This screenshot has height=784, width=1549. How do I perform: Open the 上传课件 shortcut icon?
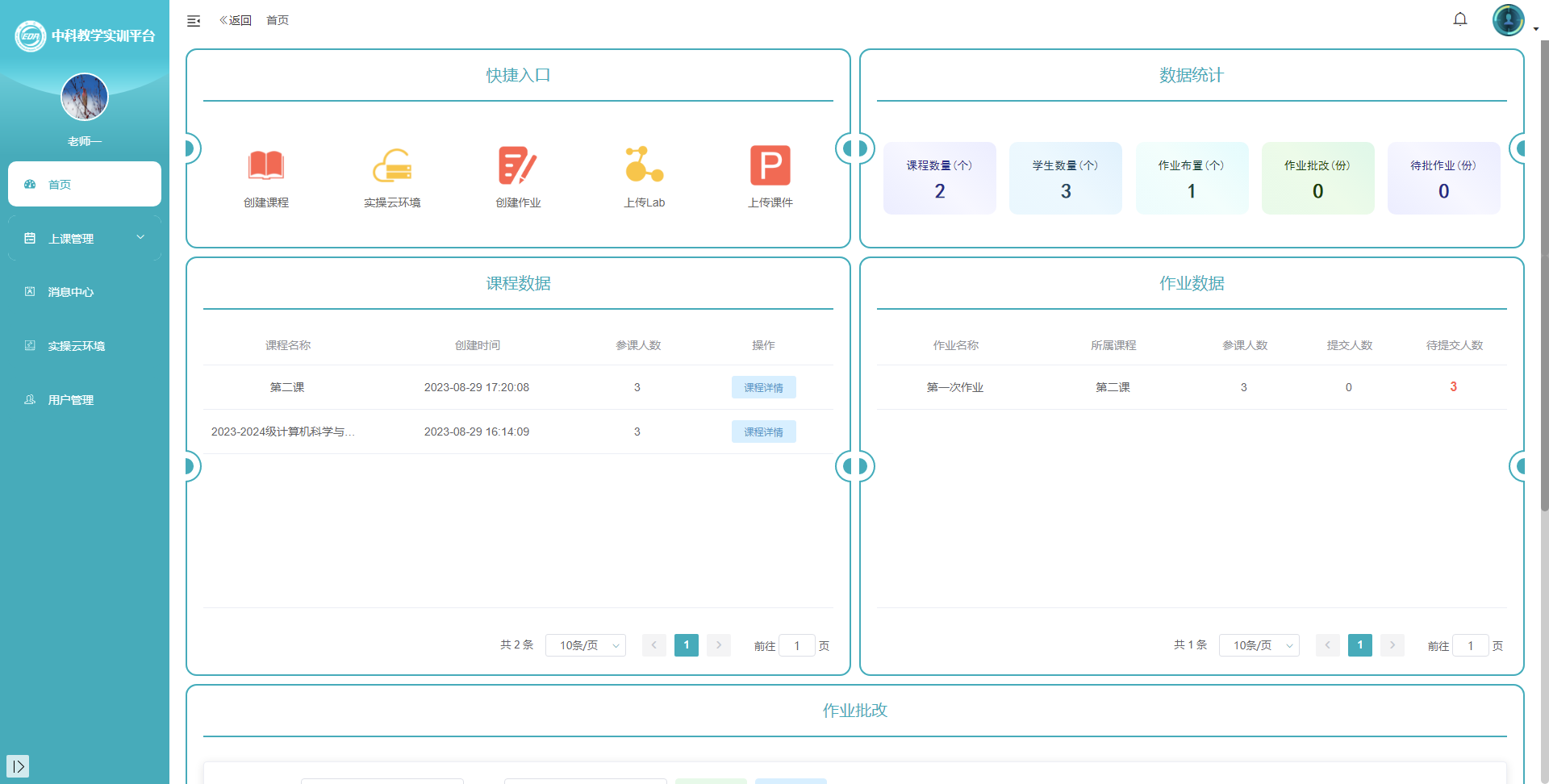point(770,165)
